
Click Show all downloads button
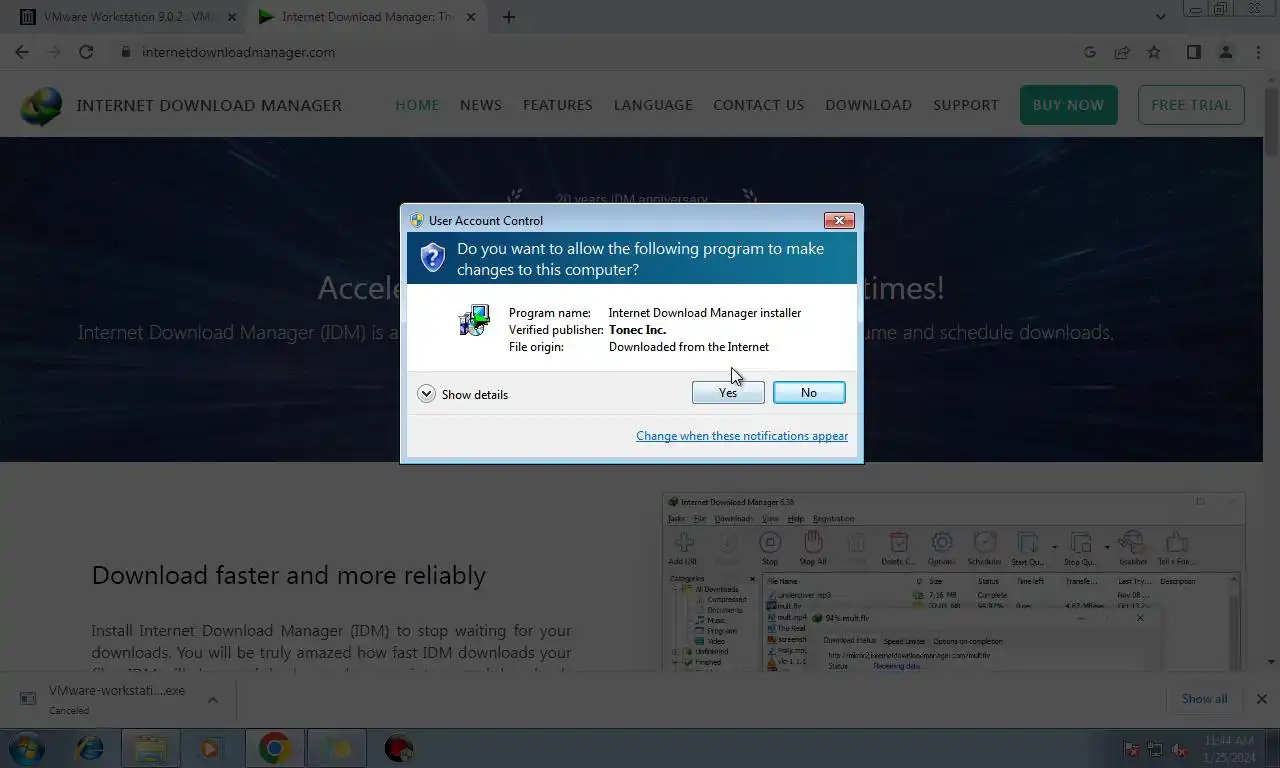click(1204, 699)
